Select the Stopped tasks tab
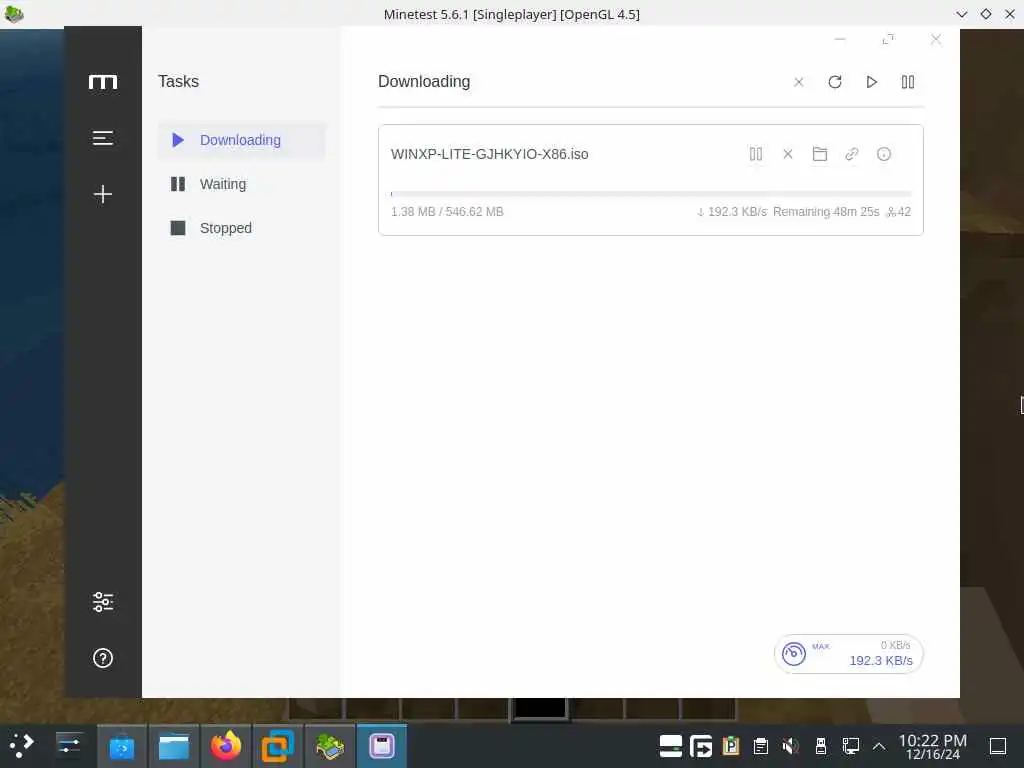Viewport: 1024px width, 768px height. pyautogui.click(x=242, y=228)
